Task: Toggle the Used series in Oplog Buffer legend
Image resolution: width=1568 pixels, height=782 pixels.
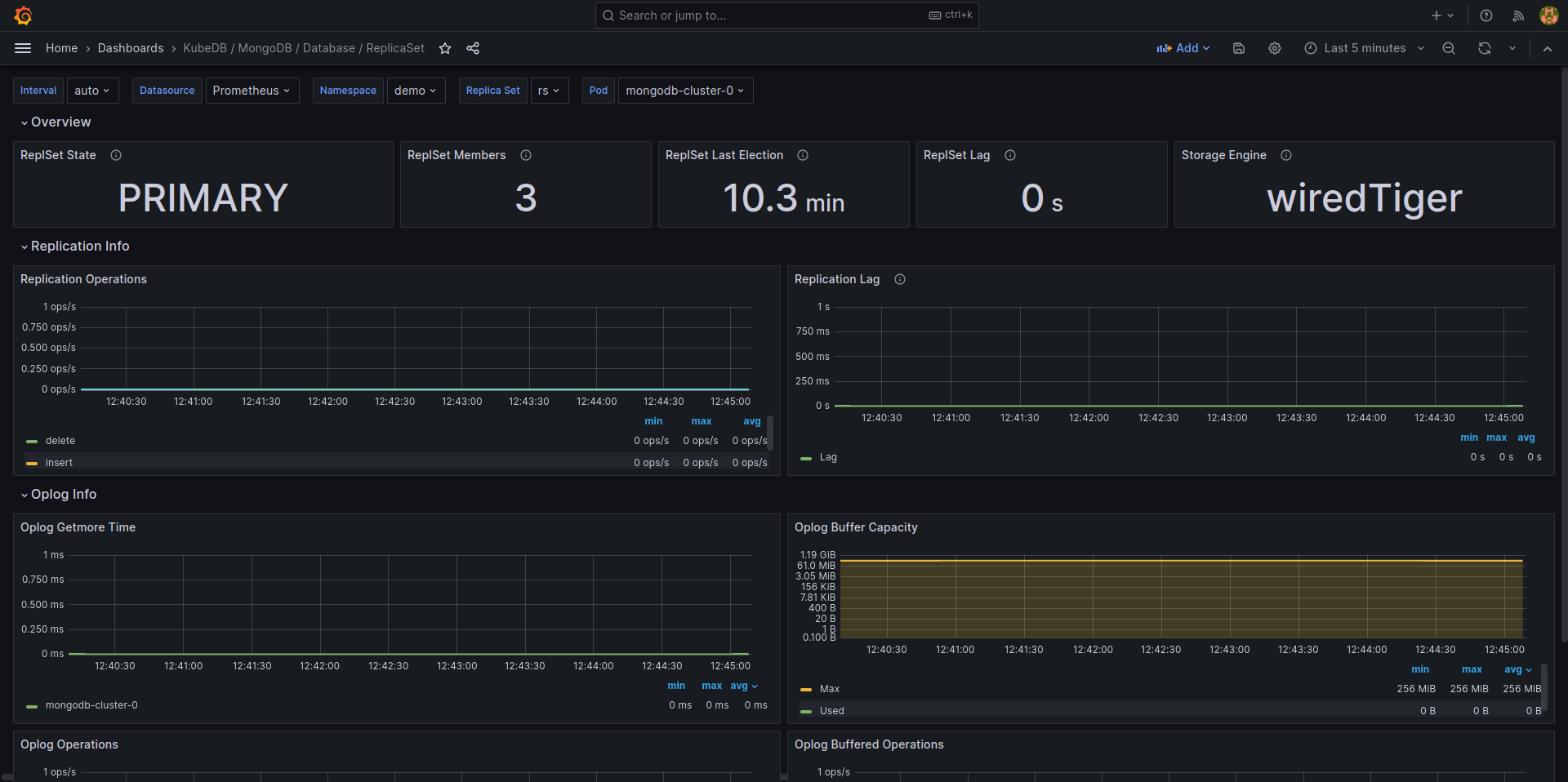Action: pos(831,711)
